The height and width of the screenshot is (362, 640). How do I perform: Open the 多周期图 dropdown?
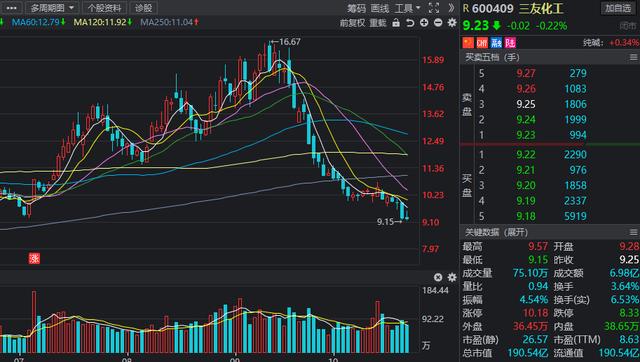click(x=52, y=8)
